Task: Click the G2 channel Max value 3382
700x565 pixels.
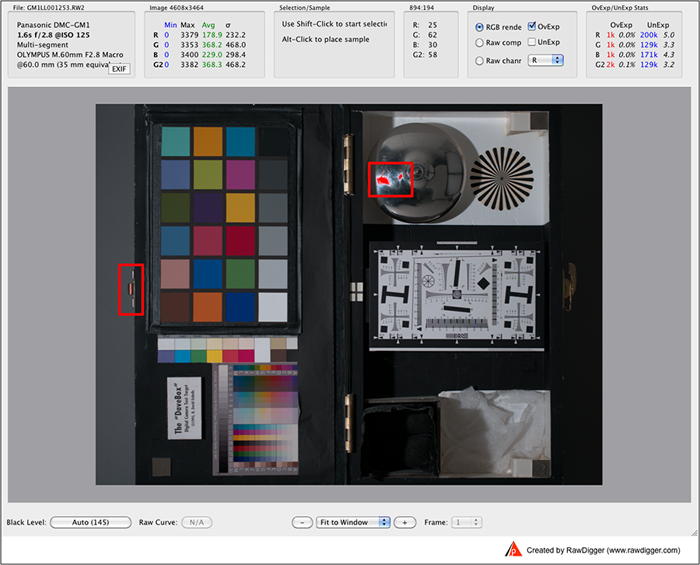Action: pyautogui.click(x=189, y=65)
